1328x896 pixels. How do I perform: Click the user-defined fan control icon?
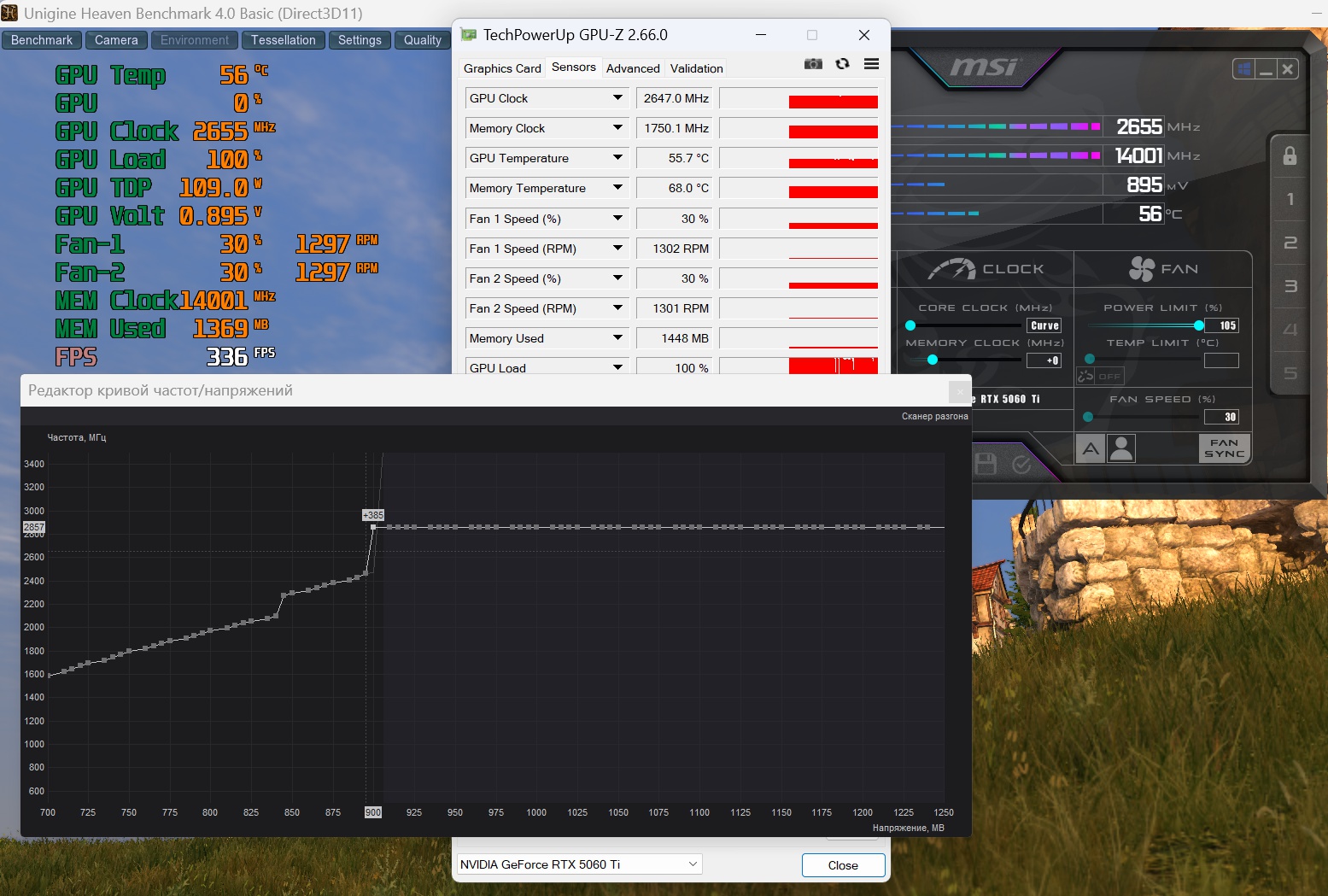tap(1121, 448)
